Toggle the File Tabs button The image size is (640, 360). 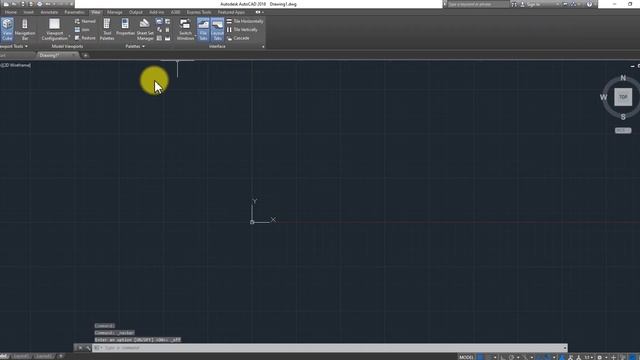tap(203, 29)
